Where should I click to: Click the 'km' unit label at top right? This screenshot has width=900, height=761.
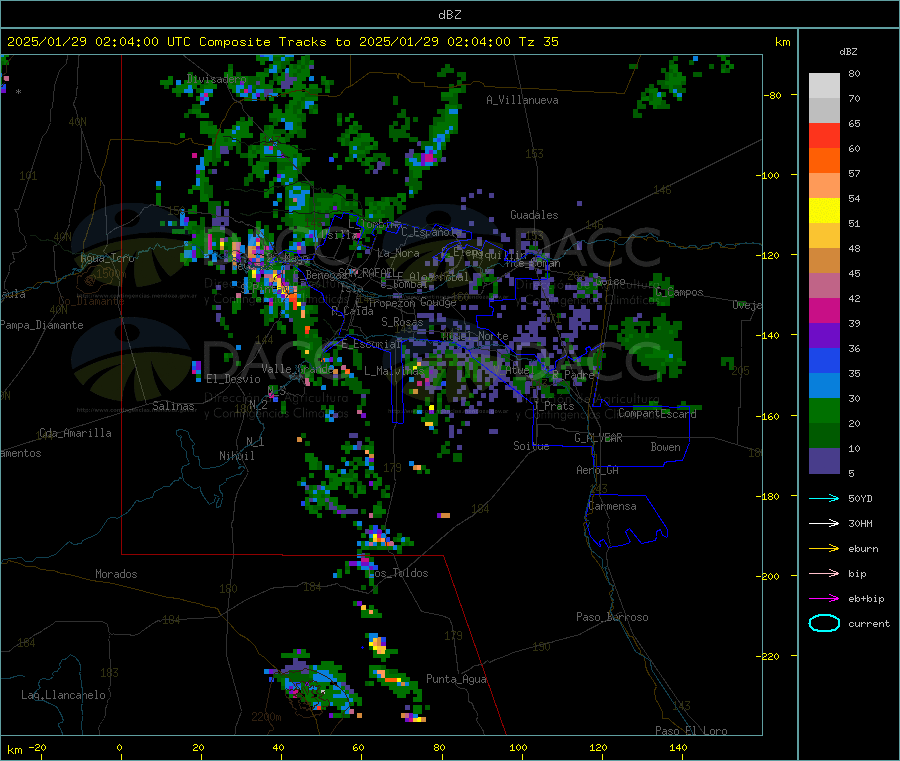pyautogui.click(x=782, y=42)
